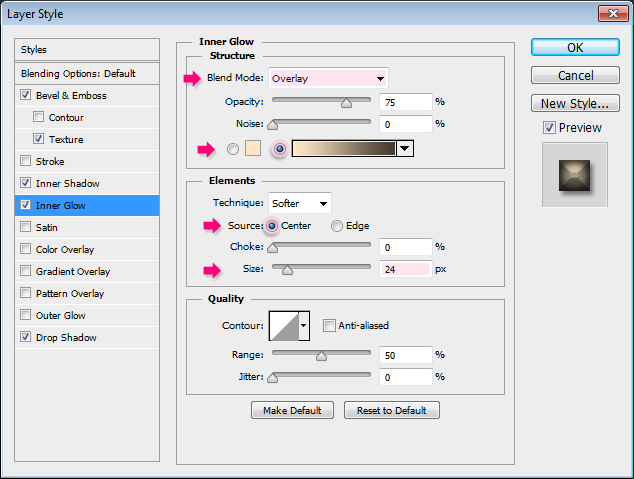Open the Bevel & Emboss settings
The width and height of the screenshot is (634, 479).
click(71, 95)
